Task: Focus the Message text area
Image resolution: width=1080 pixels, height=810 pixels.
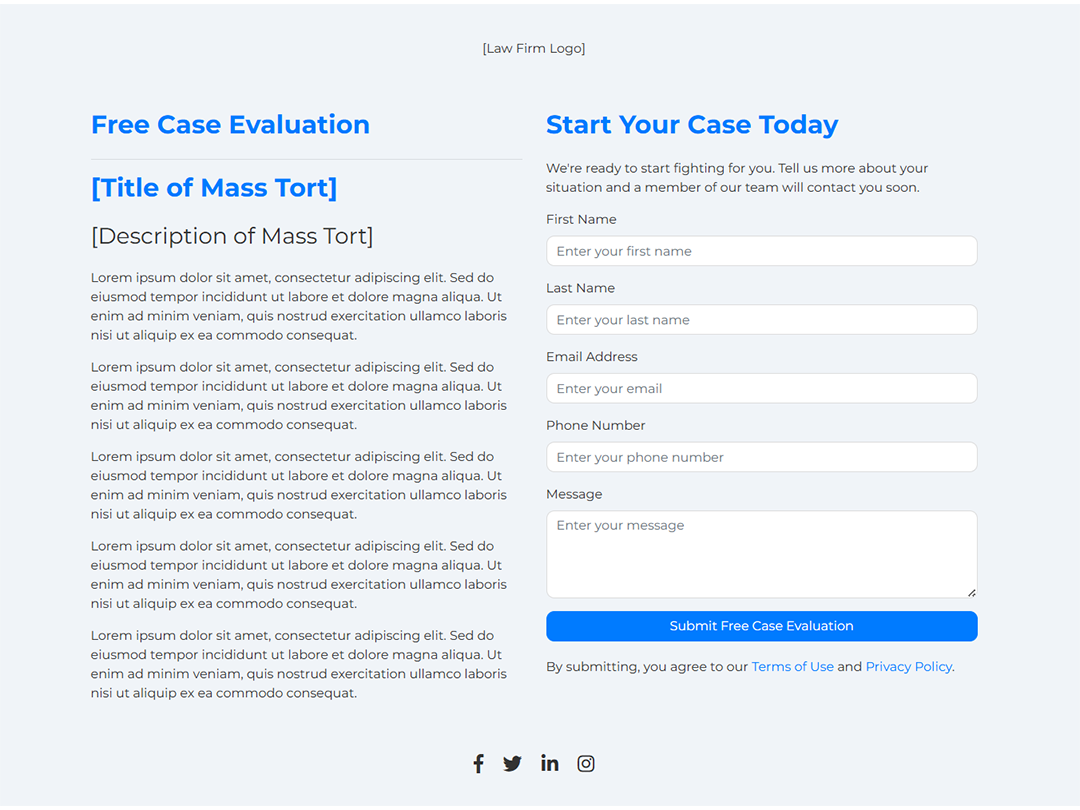Action: click(762, 554)
